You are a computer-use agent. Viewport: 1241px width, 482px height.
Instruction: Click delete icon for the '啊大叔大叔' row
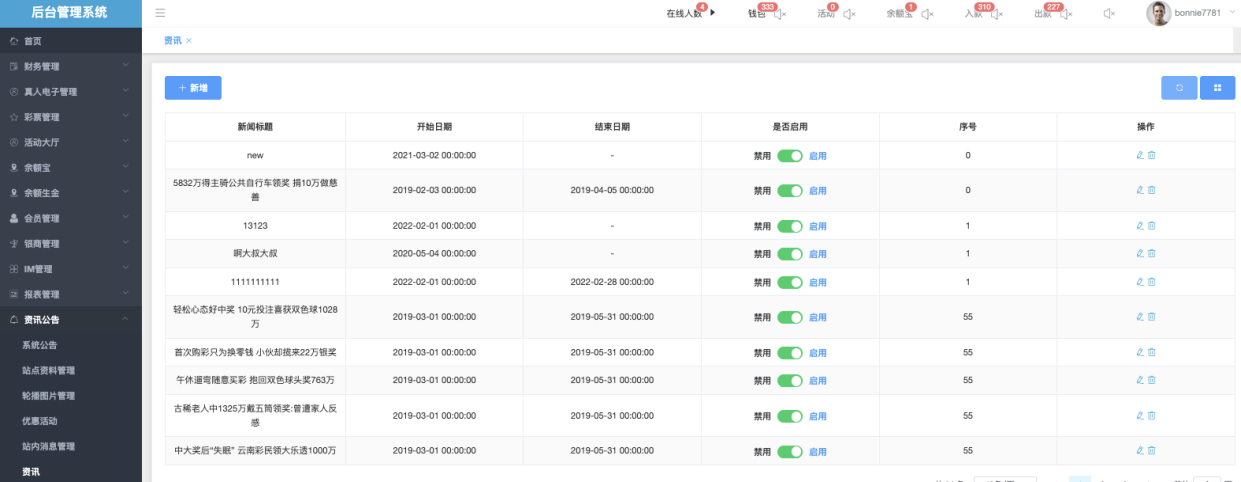pos(1151,254)
